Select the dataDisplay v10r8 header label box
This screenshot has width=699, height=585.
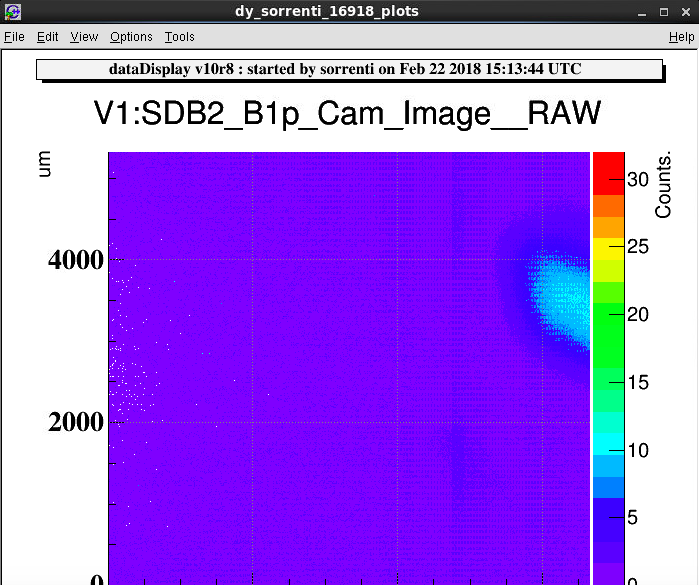pos(350,70)
